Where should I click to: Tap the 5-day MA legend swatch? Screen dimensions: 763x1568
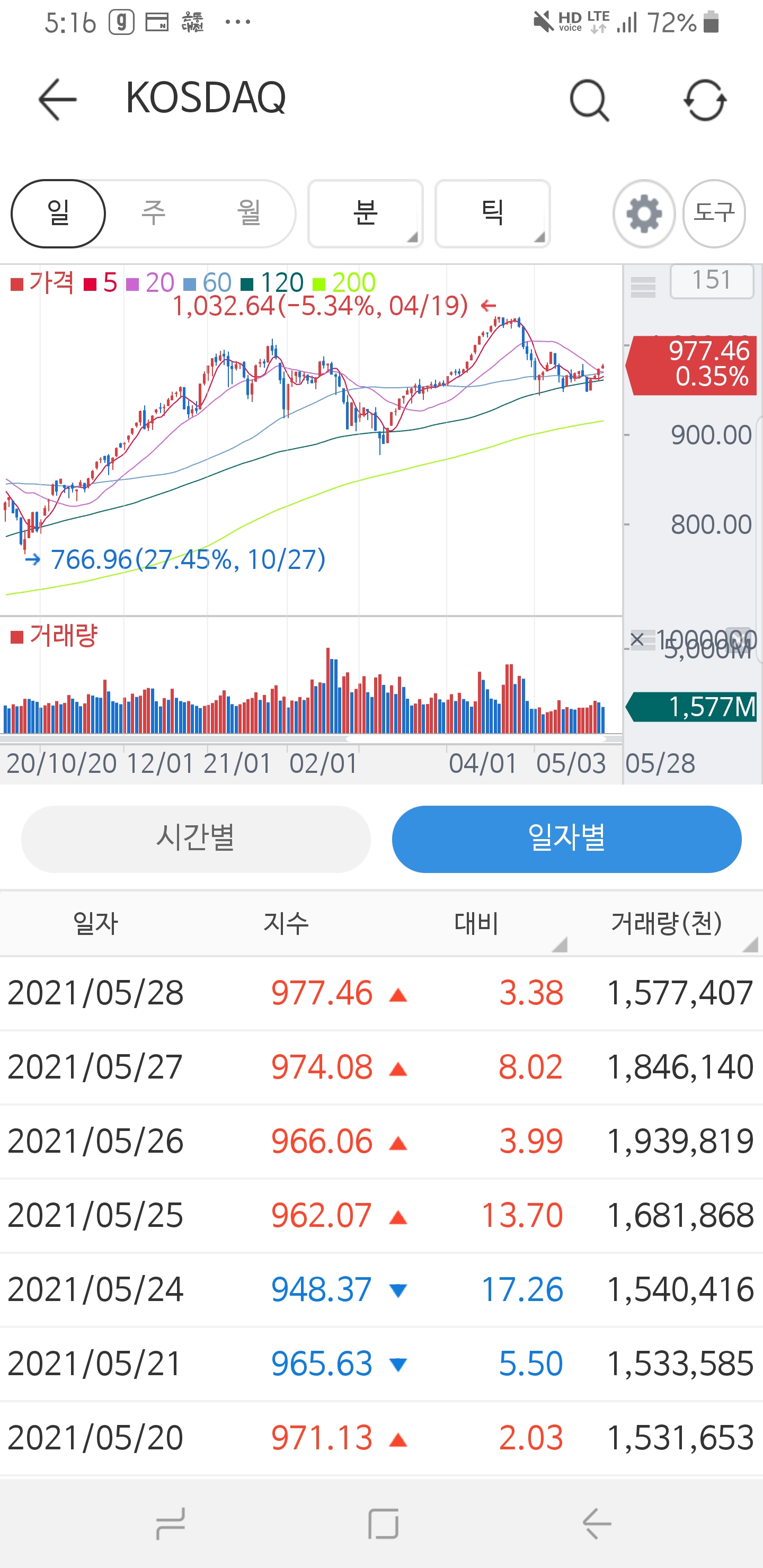(90, 283)
